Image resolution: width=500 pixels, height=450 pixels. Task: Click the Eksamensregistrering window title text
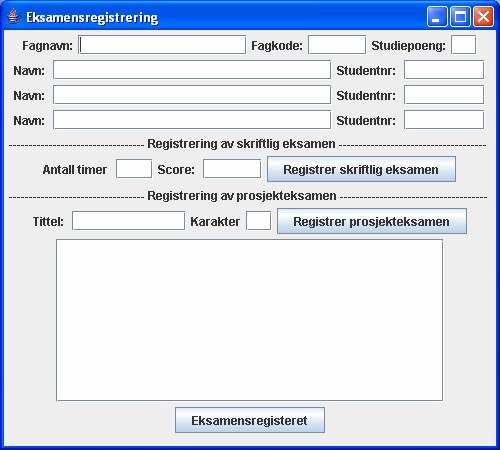tap(92, 17)
